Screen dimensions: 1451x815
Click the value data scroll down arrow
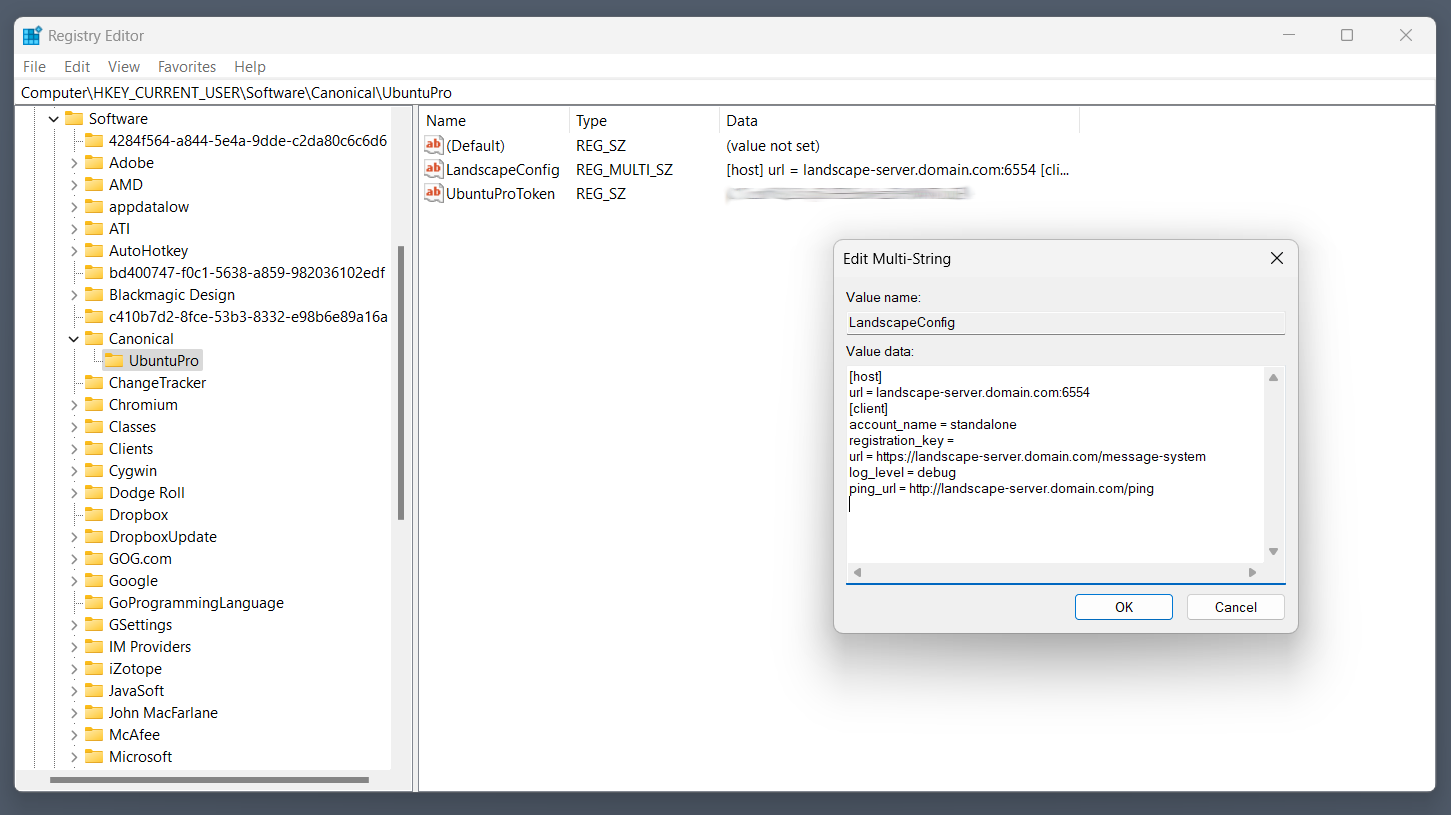click(1274, 552)
